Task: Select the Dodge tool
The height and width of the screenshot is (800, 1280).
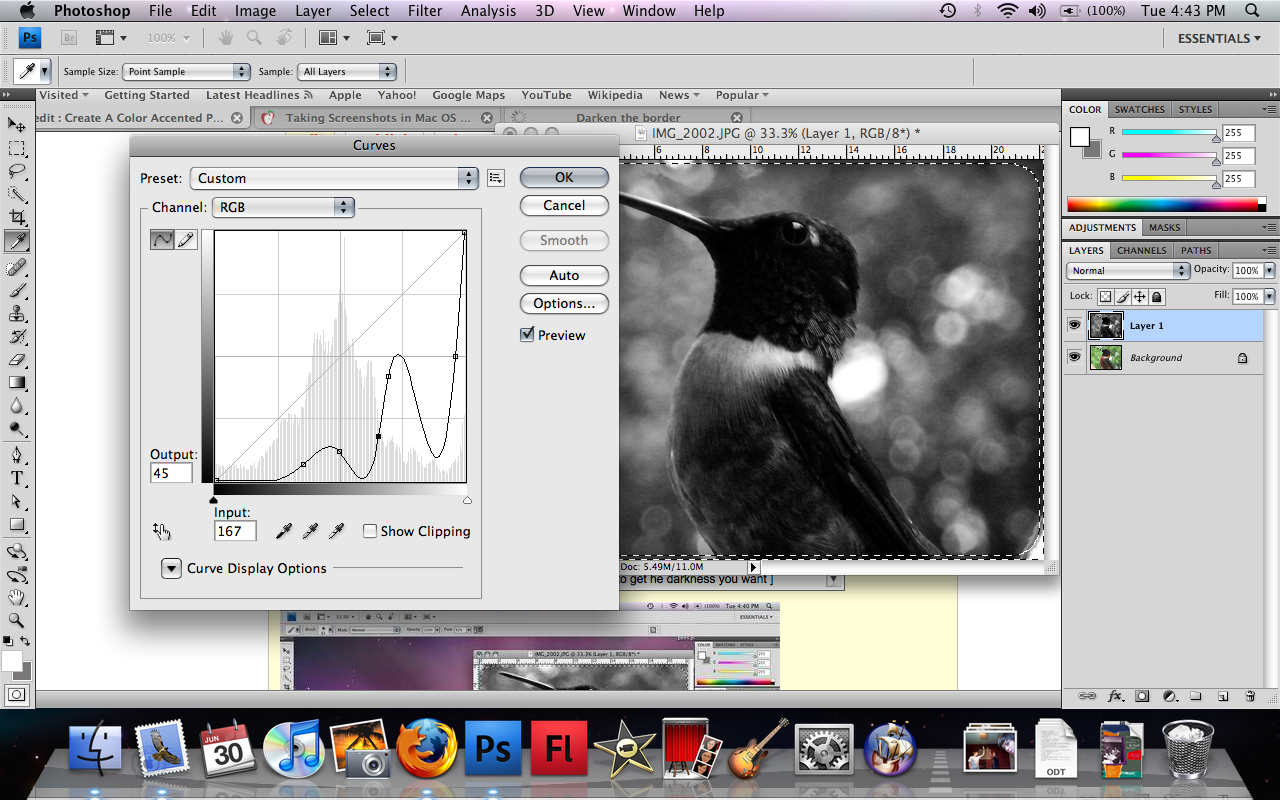Action: pos(17,429)
